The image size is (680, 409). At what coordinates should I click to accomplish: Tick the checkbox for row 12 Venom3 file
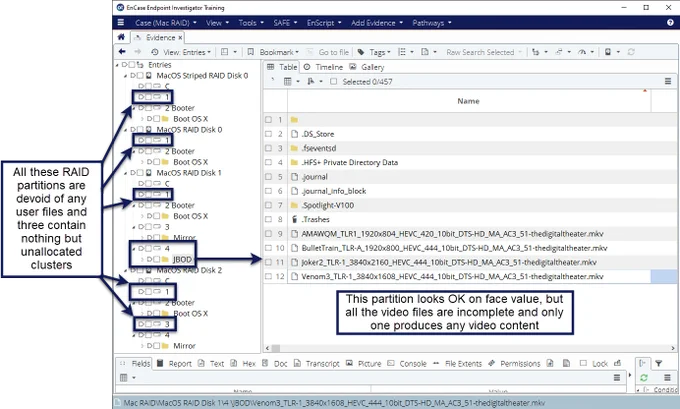268,276
